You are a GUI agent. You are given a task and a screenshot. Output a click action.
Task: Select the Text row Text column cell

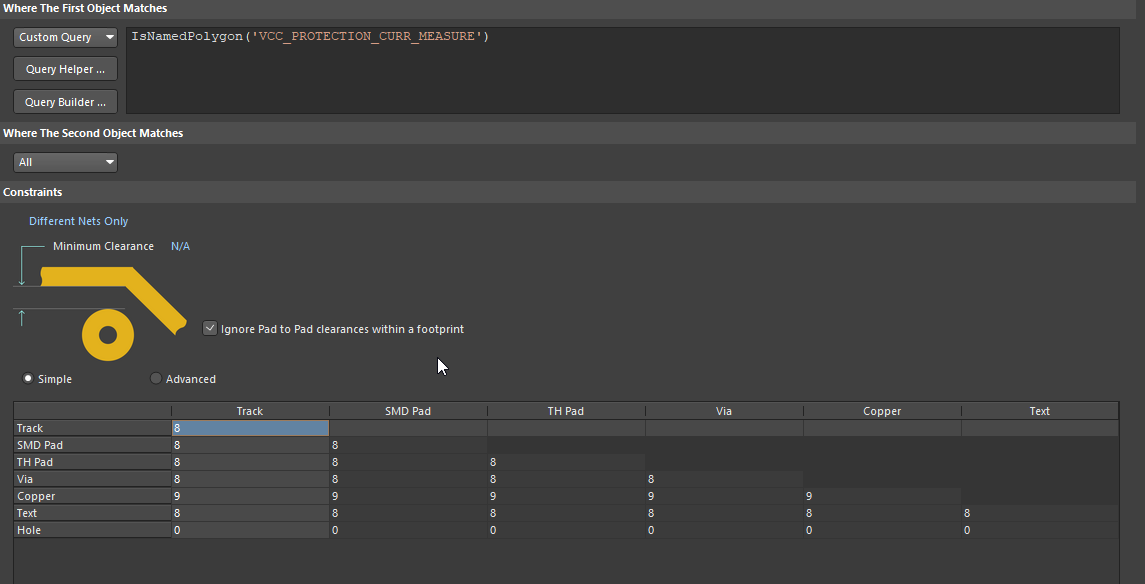pos(1040,513)
